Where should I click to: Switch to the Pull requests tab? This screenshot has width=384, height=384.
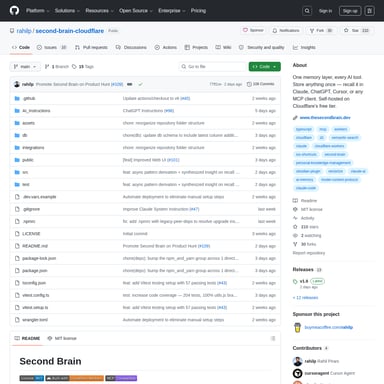coord(91,47)
